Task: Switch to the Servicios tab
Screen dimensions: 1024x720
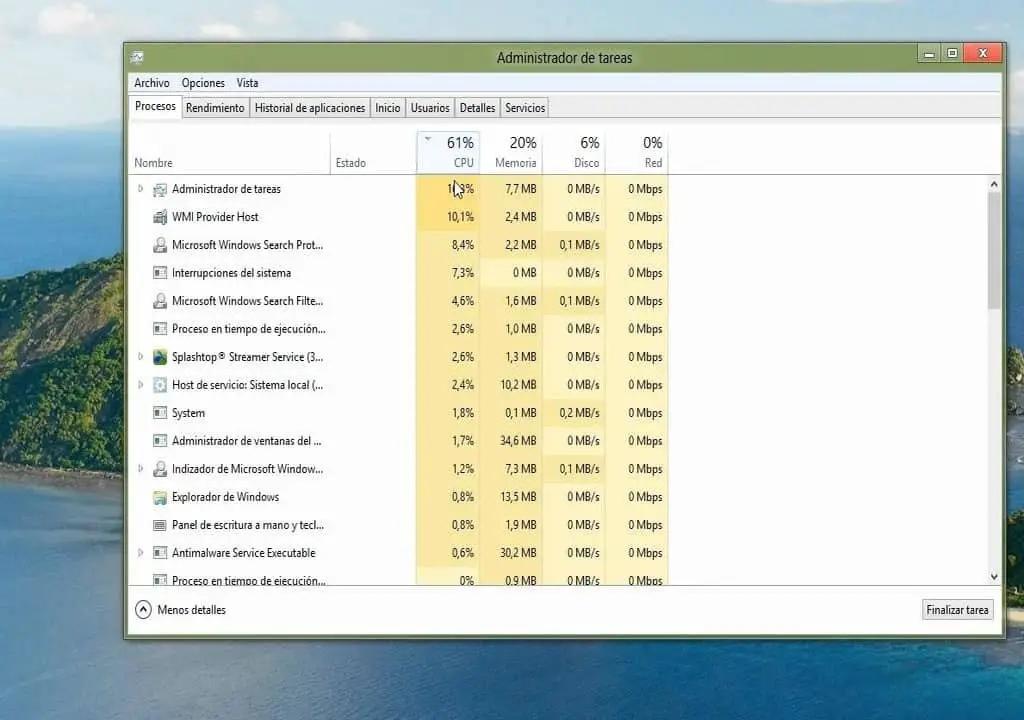Action: pyautogui.click(x=524, y=108)
